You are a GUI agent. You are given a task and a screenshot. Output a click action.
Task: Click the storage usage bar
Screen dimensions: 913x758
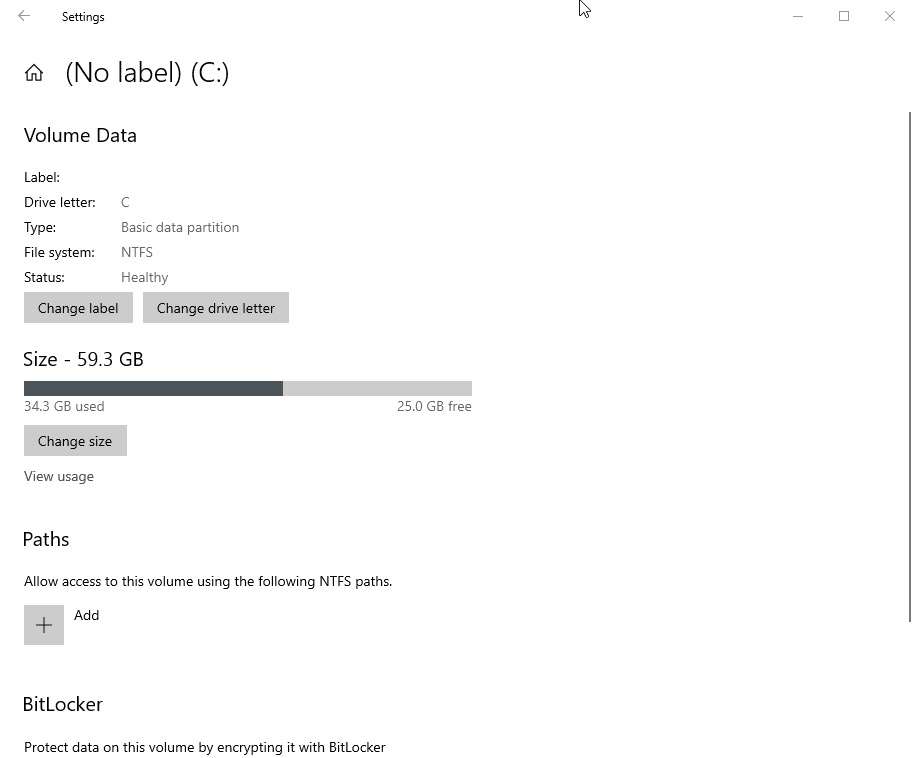247,388
